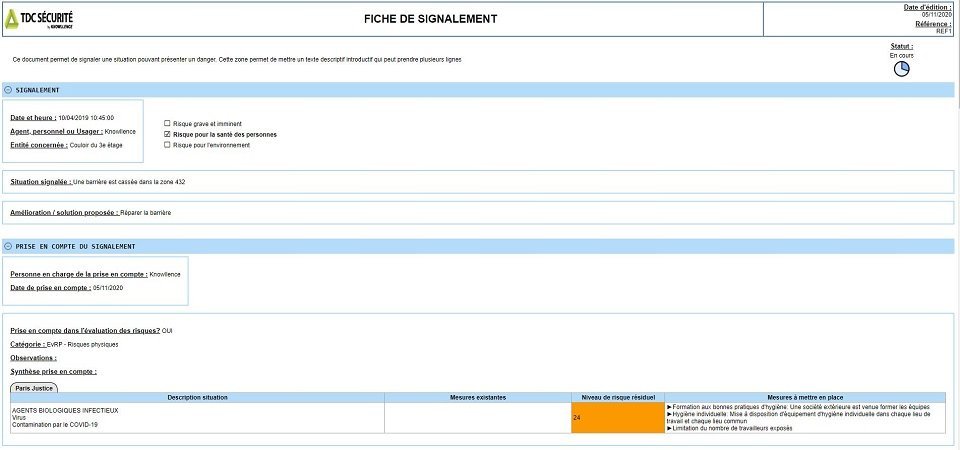The width and height of the screenshot is (960, 450).
Task: Click the Entité concernée label
Action: (39, 145)
